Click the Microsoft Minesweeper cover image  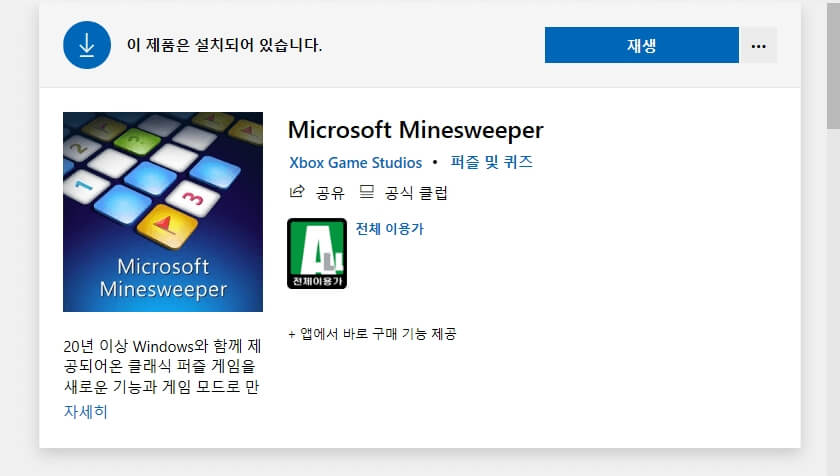[x=163, y=211]
